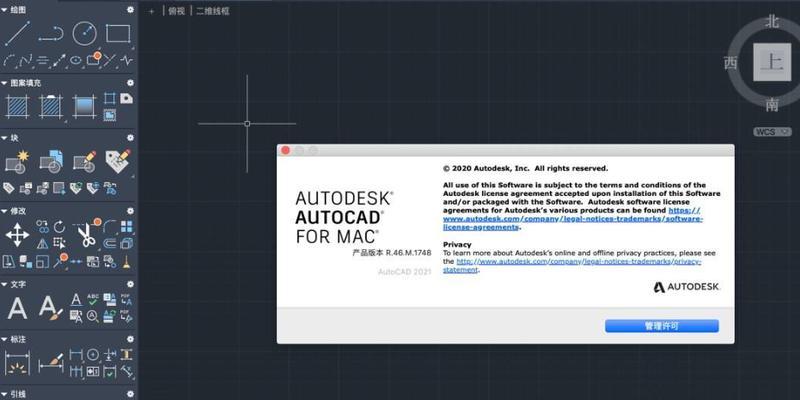Select the large Dimension tool
Screen dimensions: 800x400
(x=17, y=363)
